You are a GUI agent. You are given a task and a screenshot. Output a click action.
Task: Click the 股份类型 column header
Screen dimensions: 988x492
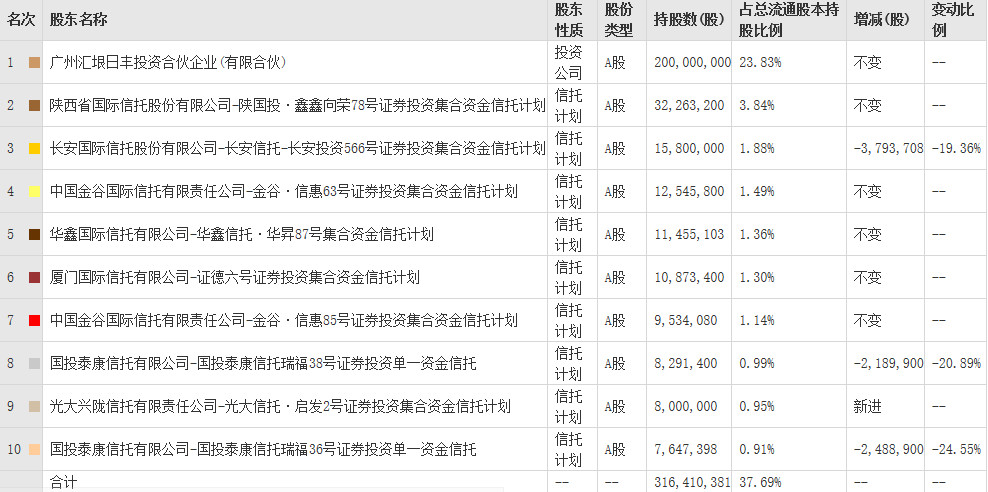coord(618,20)
